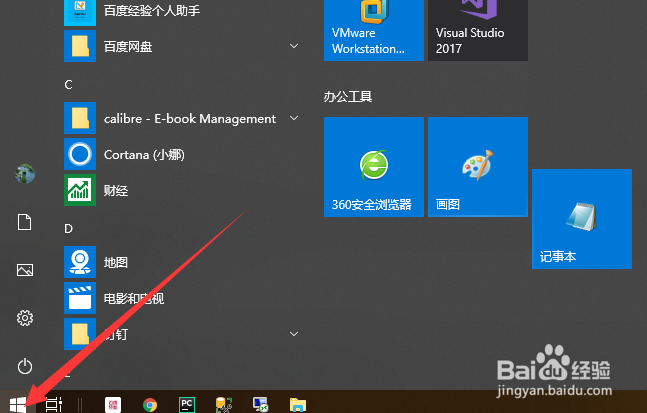
Task: Open Task View on the taskbar
Action: (x=54, y=405)
